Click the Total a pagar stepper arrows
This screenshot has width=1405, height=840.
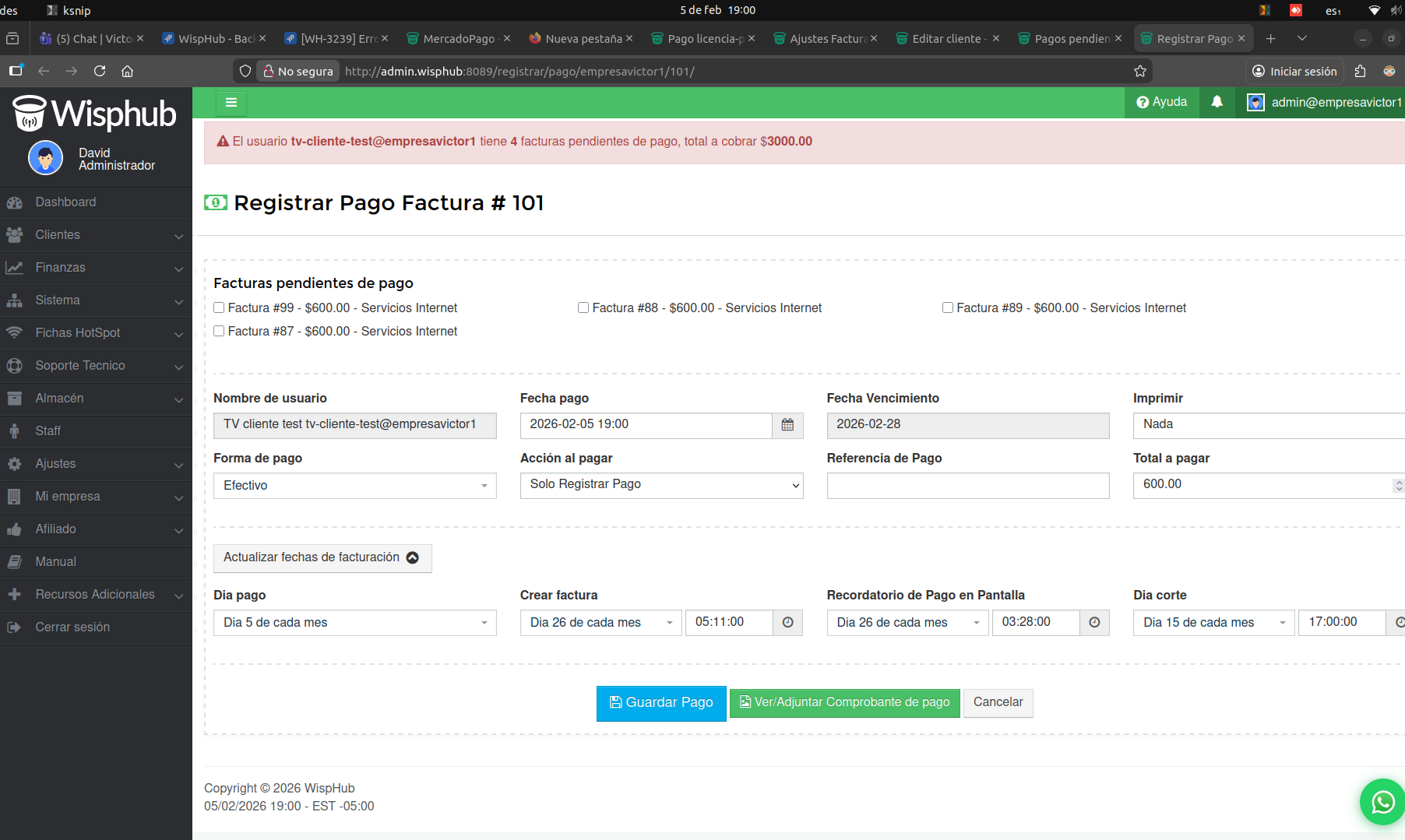pos(1398,485)
